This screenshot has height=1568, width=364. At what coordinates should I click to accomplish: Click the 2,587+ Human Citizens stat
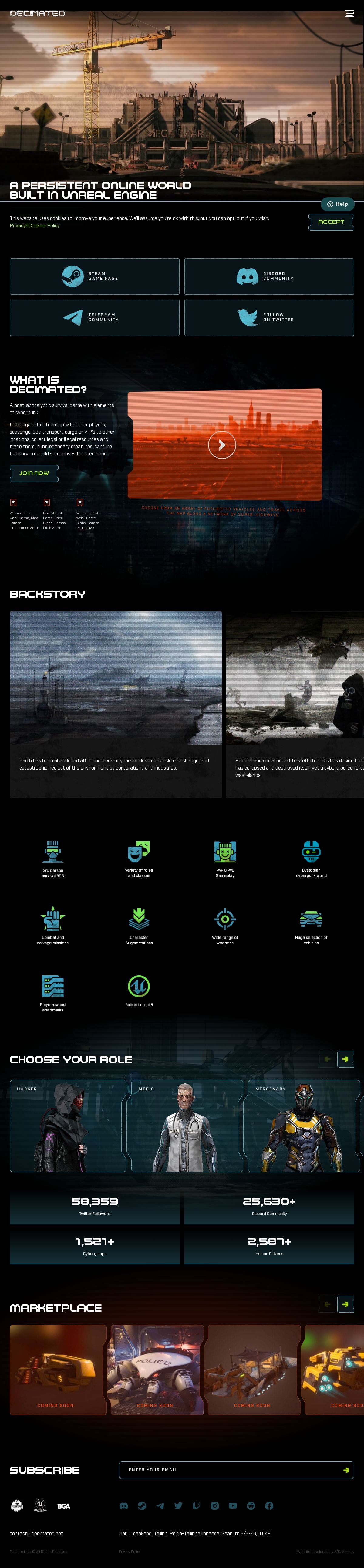pyautogui.click(x=269, y=1246)
